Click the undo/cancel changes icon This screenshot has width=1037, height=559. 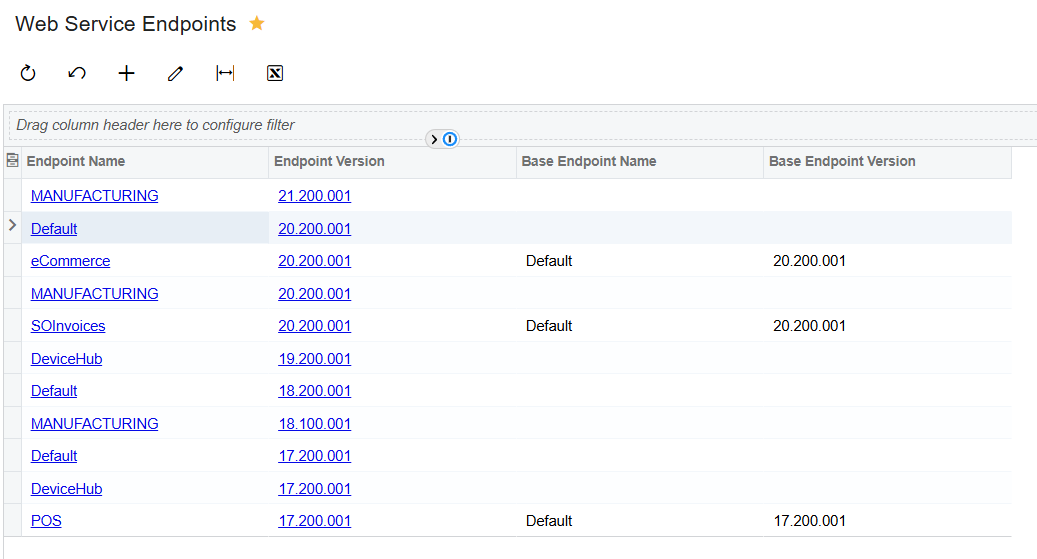(x=77, y=73)
